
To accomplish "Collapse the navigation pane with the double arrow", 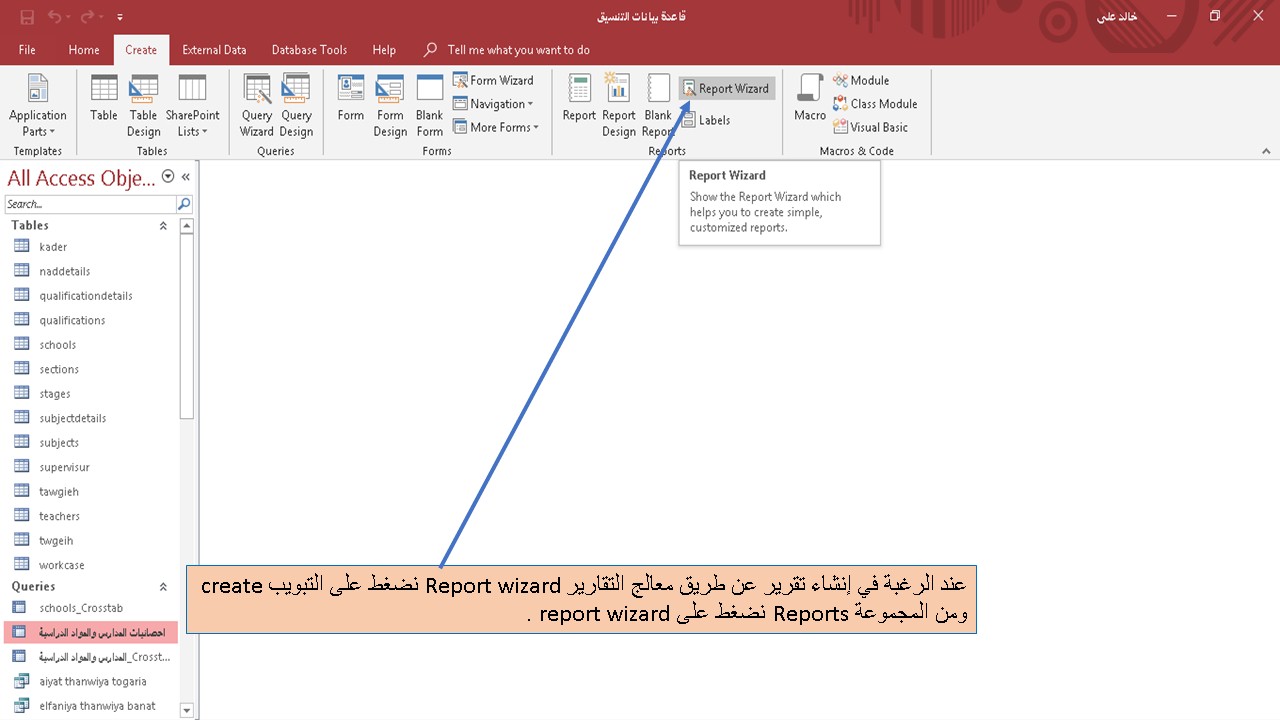I will click(183, 177).
